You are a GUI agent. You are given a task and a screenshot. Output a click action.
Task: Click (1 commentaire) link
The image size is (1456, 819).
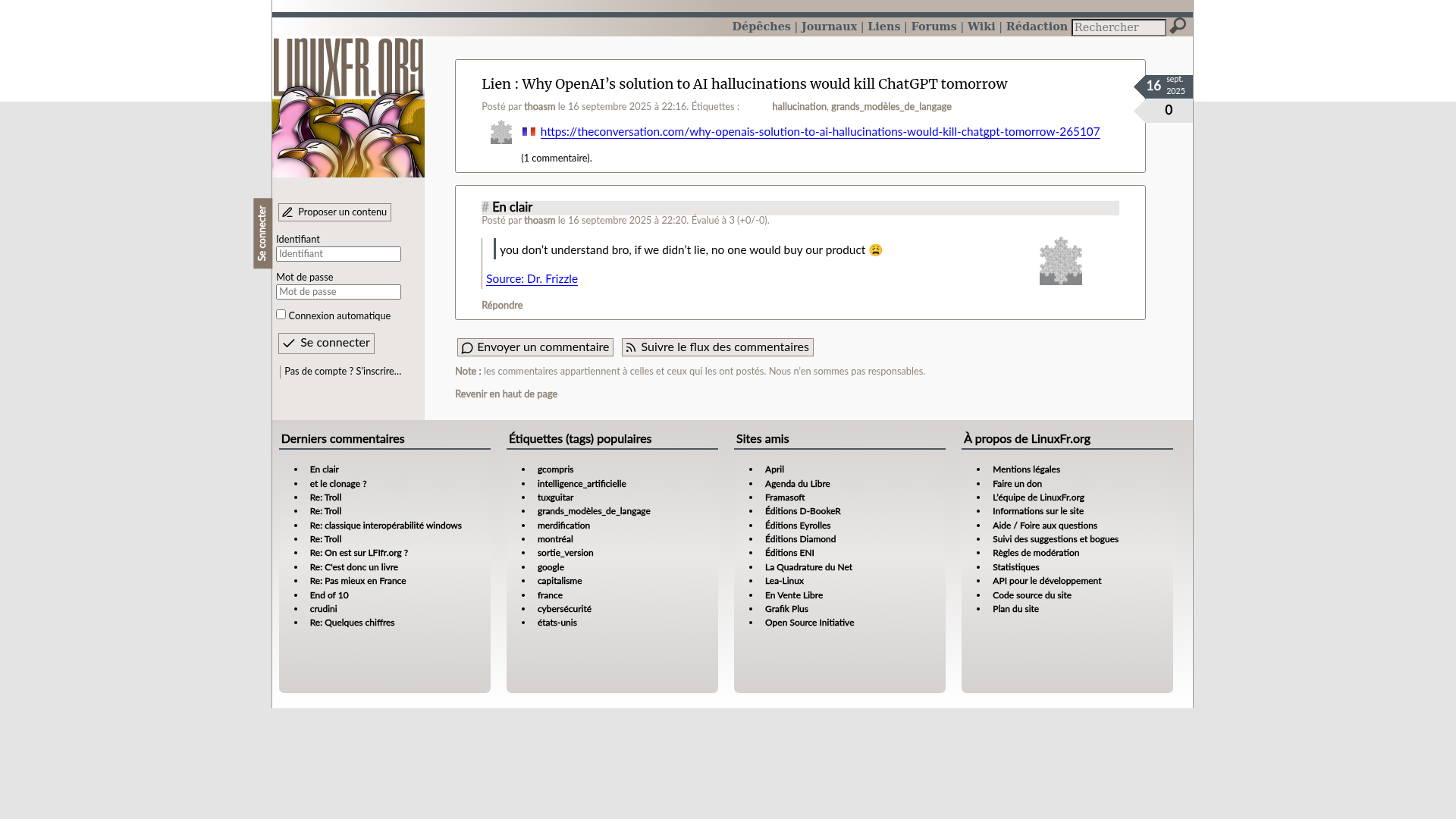(x=556, y=158)
